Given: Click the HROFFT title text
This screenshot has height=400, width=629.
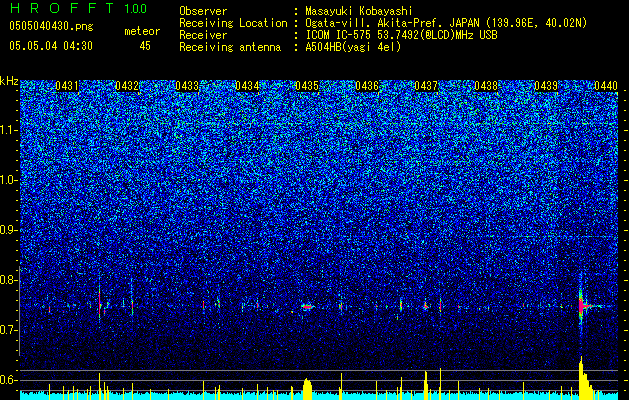Looking at the screenshot, I should (x=62, y=8).
